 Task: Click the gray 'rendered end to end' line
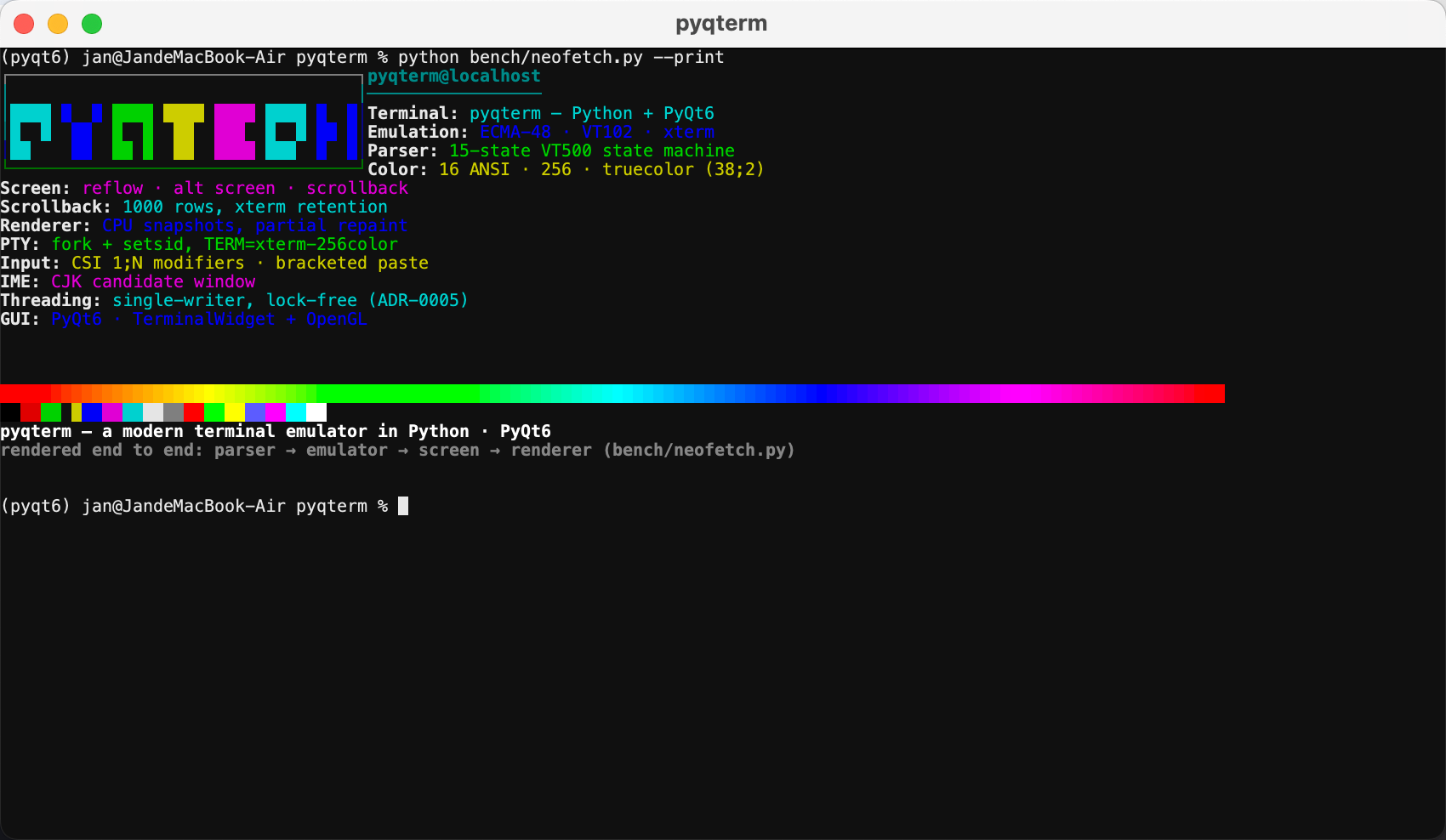pyautogui.click(x=398, y=450)
